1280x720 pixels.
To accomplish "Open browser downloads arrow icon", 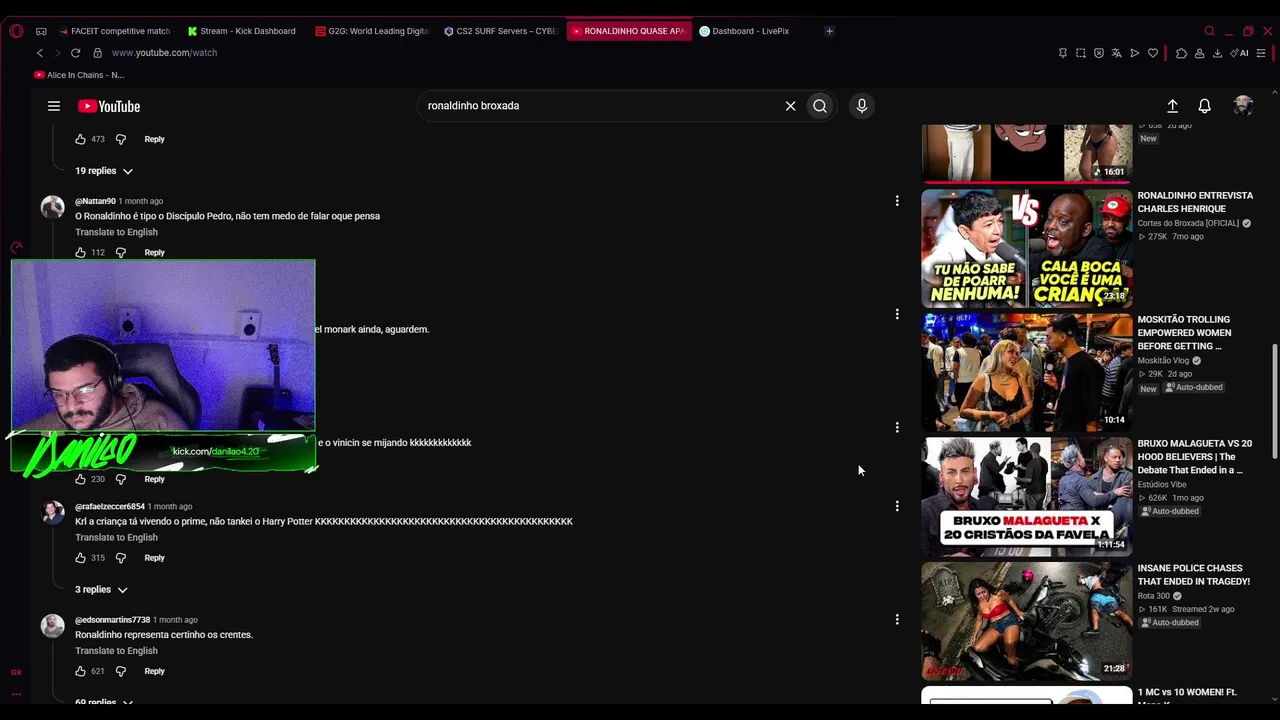I will [1217, 53].
